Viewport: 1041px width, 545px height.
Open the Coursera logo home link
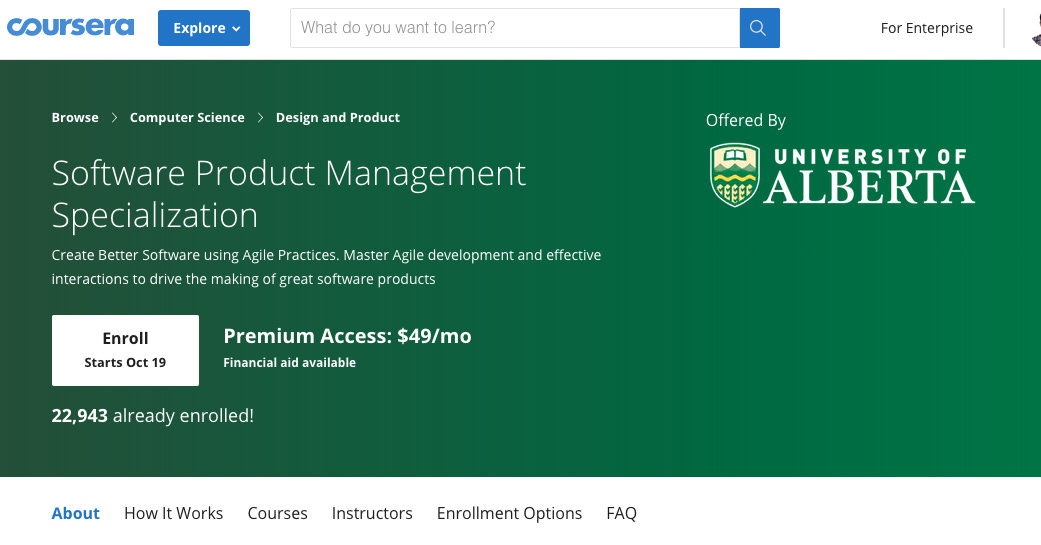(x=70, y=27)
